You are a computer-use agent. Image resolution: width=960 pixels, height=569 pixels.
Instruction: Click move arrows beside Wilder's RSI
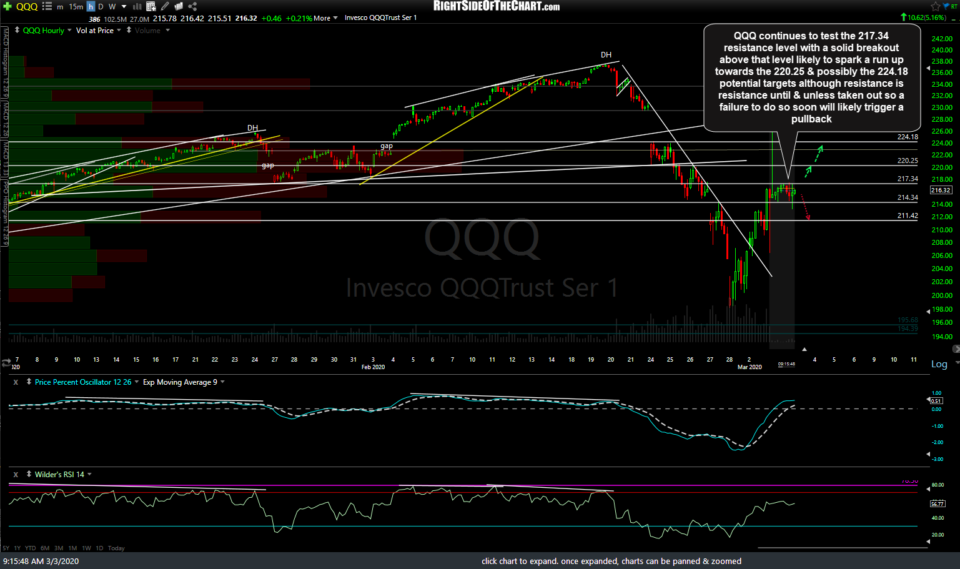(x=28, y=474)
